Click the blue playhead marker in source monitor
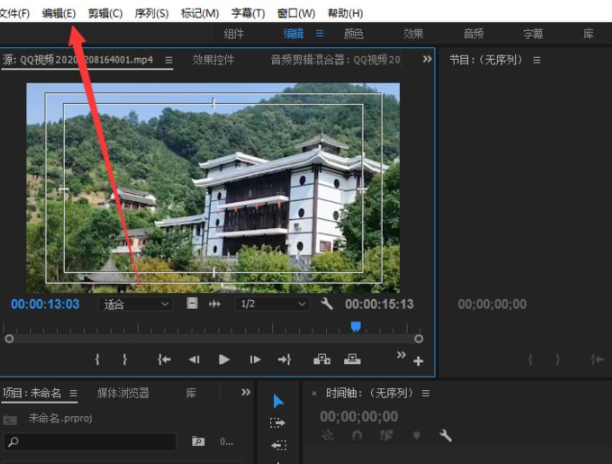 356,327
